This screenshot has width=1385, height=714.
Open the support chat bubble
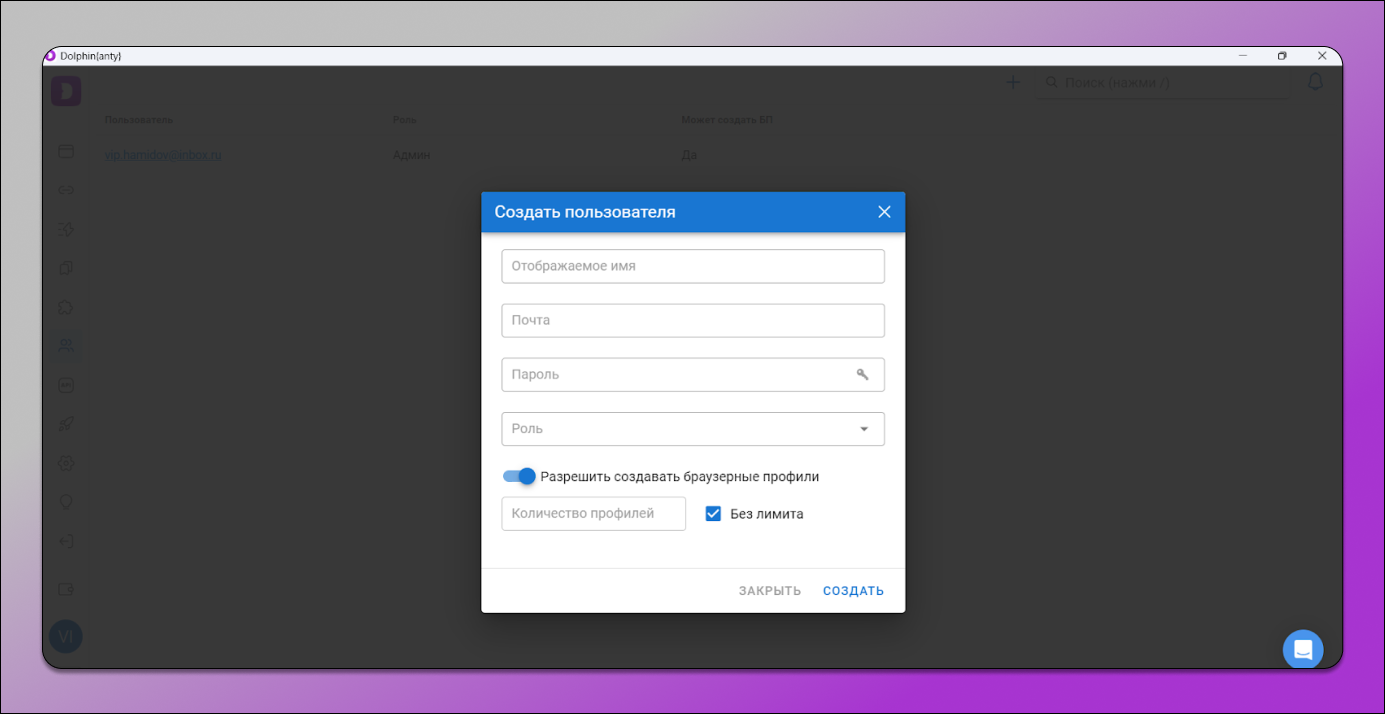(1302, 649)
